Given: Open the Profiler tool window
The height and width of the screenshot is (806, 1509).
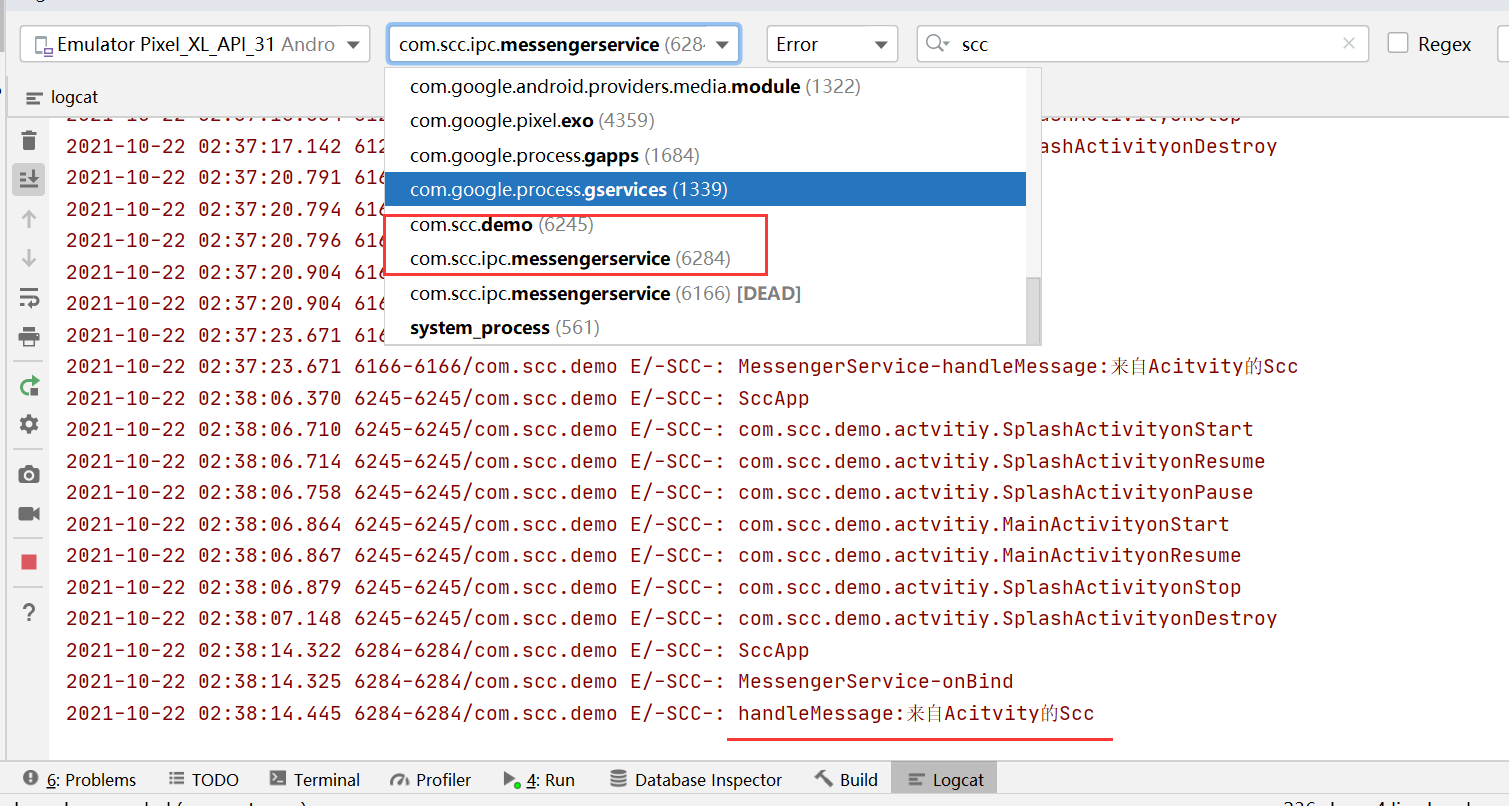Looking at the screenshot, I should pos(430,780).
